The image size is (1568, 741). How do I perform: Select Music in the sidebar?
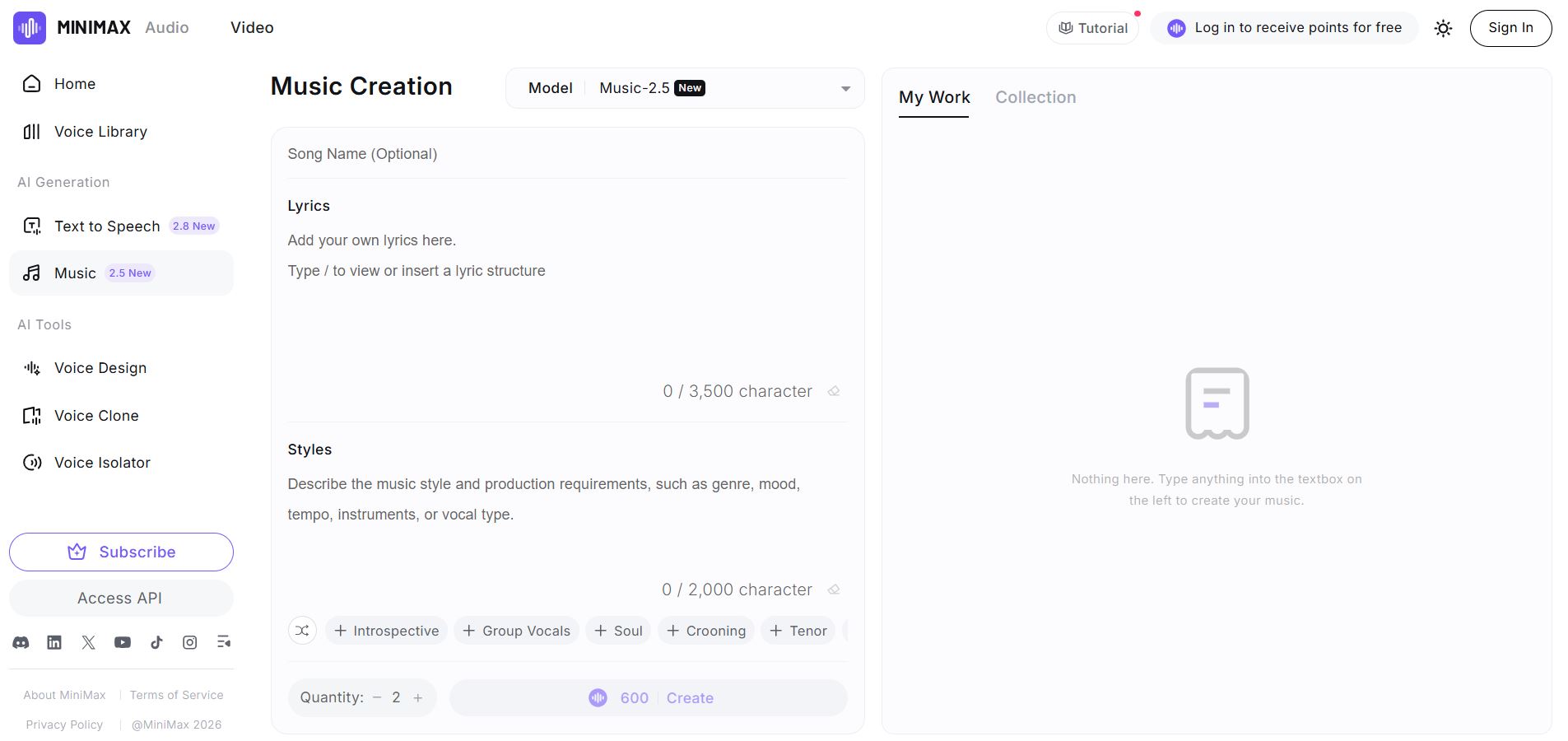(121, 273)
